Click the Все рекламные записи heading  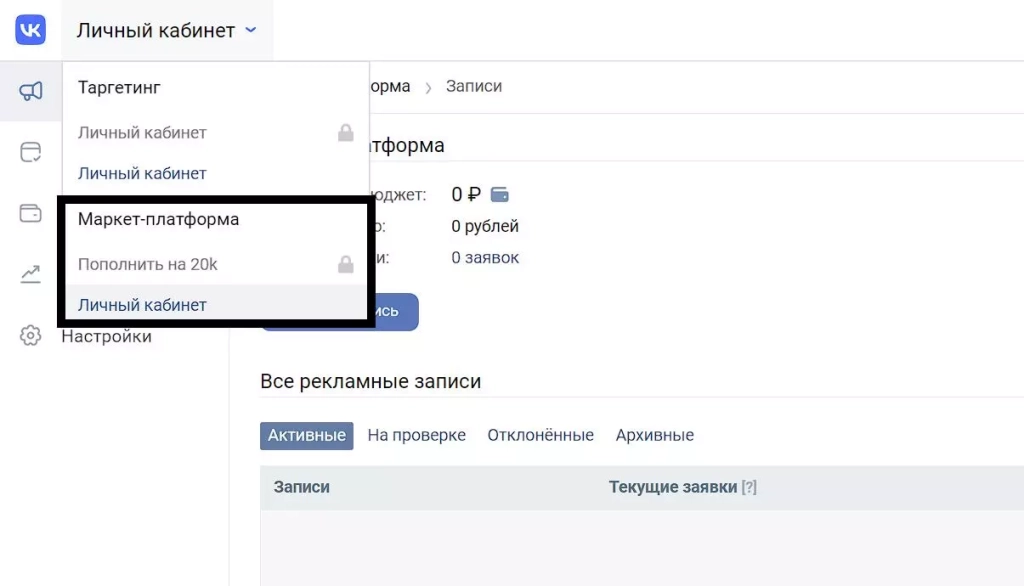(x=370, y=382)
